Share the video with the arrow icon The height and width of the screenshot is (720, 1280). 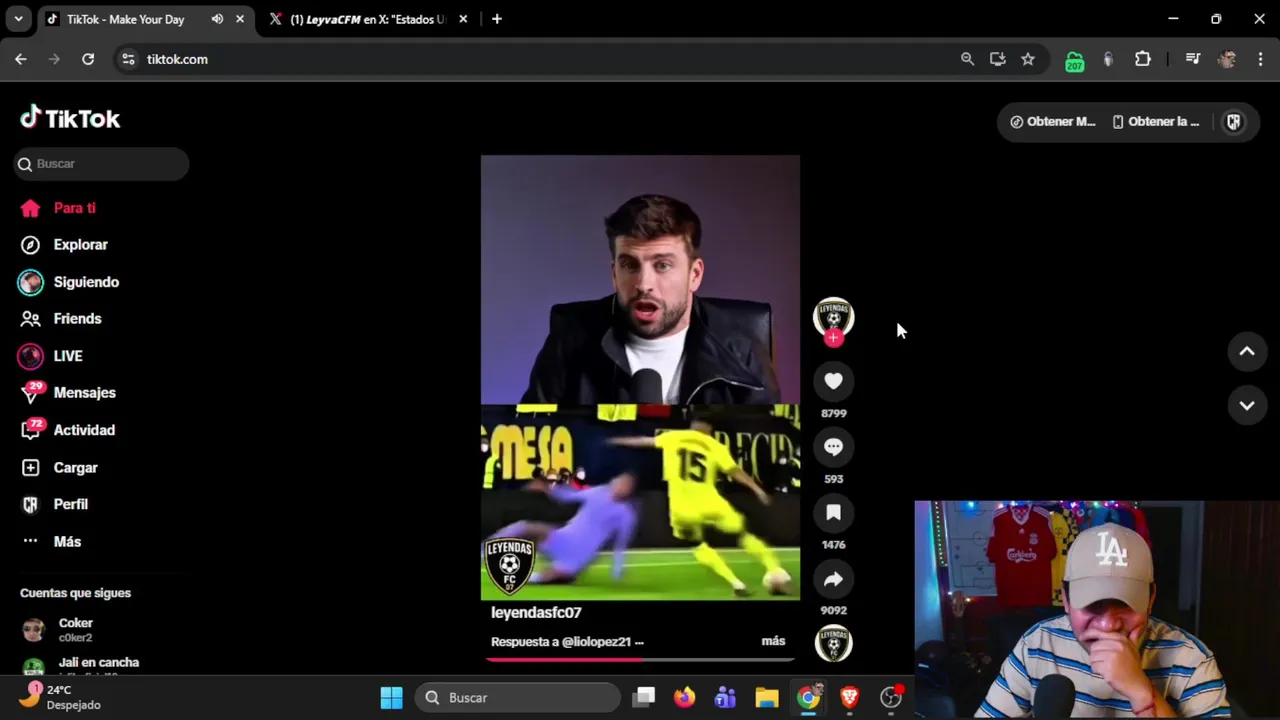pyautogui.click(x=833, y=579)
